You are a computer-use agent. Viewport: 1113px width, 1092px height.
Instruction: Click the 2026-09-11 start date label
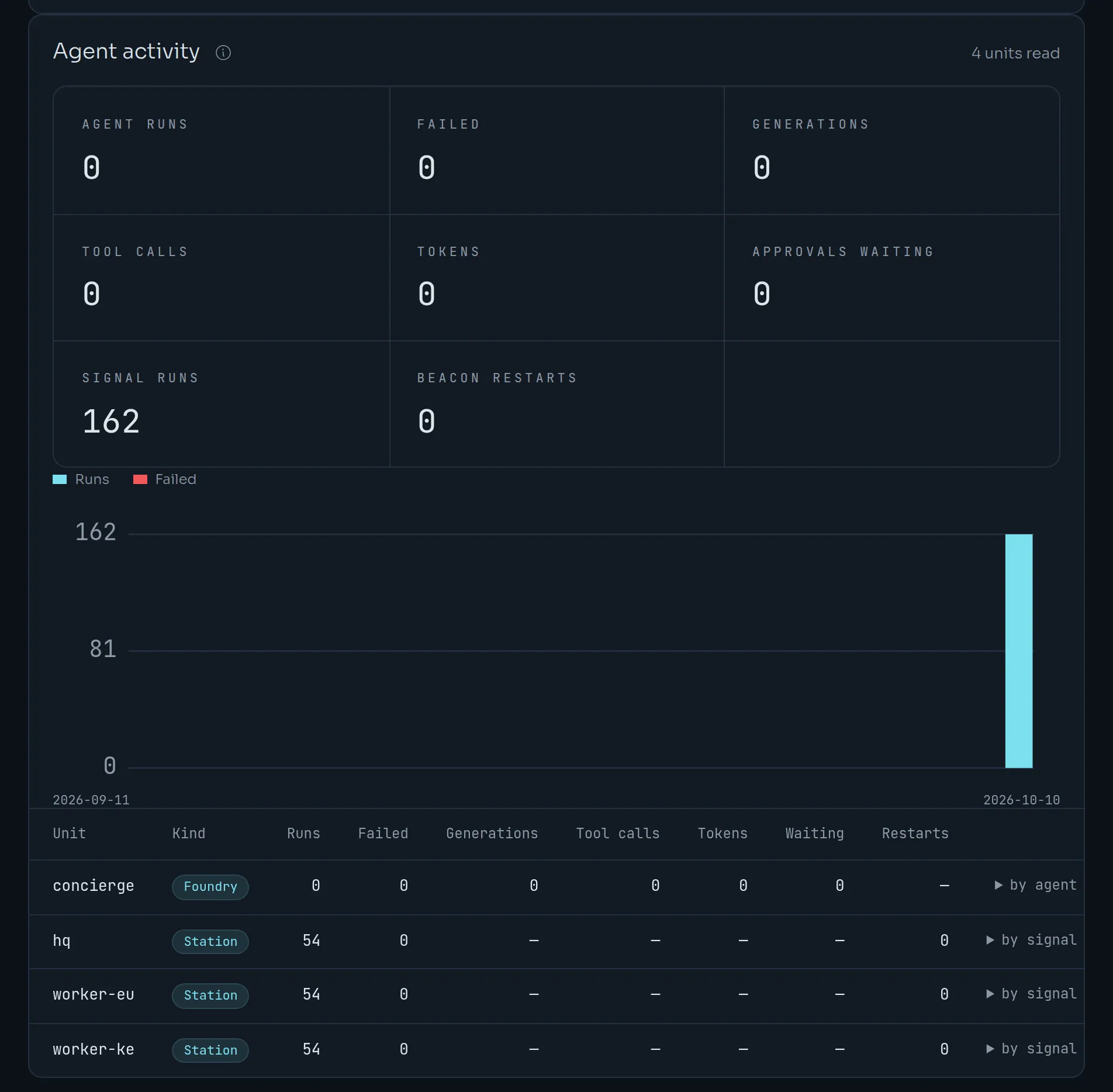tap(91, 800)
